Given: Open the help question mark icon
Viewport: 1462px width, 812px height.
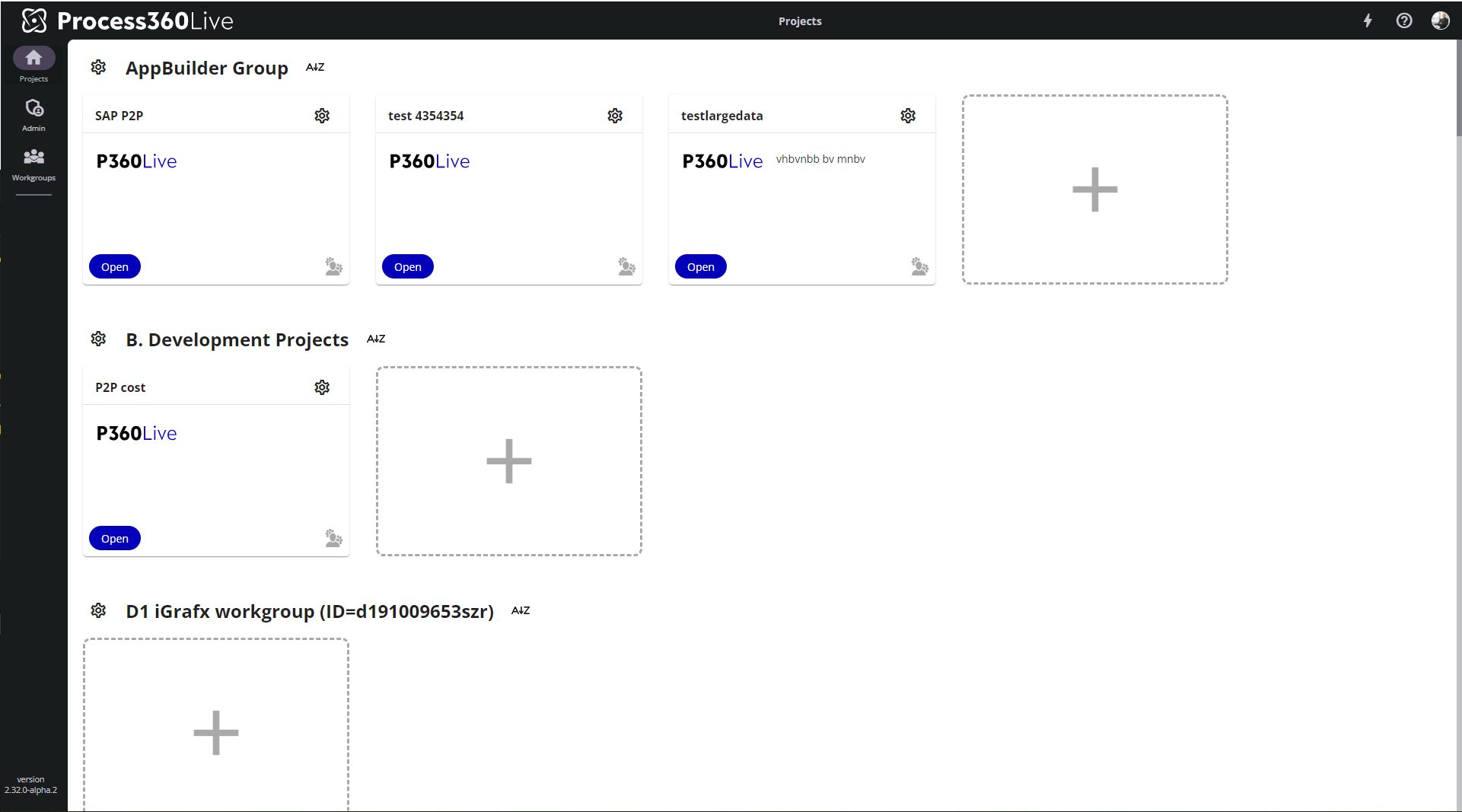Looking at the screenshot, I should pos(1404,21).
